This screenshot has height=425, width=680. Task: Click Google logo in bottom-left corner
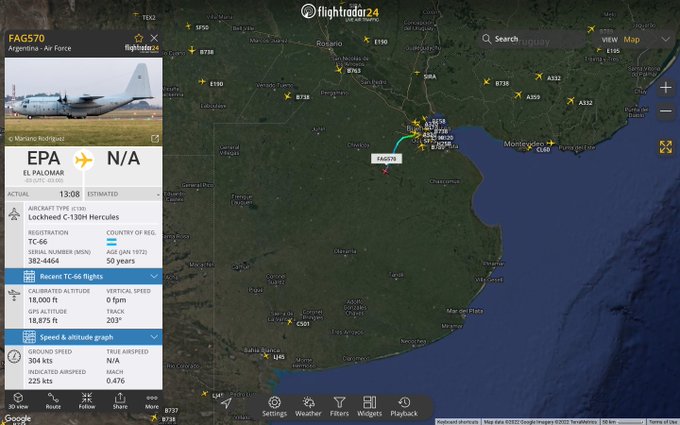tap(17, 419)
